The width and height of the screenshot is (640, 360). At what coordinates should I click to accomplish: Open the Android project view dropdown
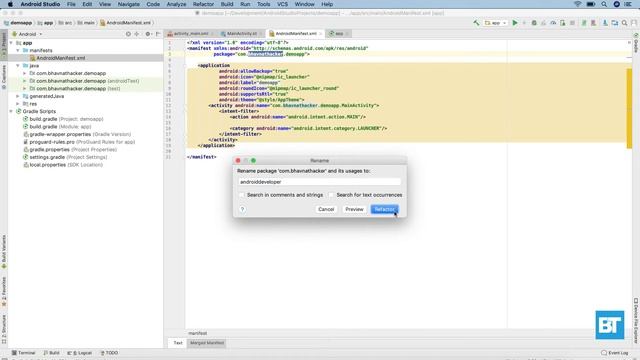(27, 34)
